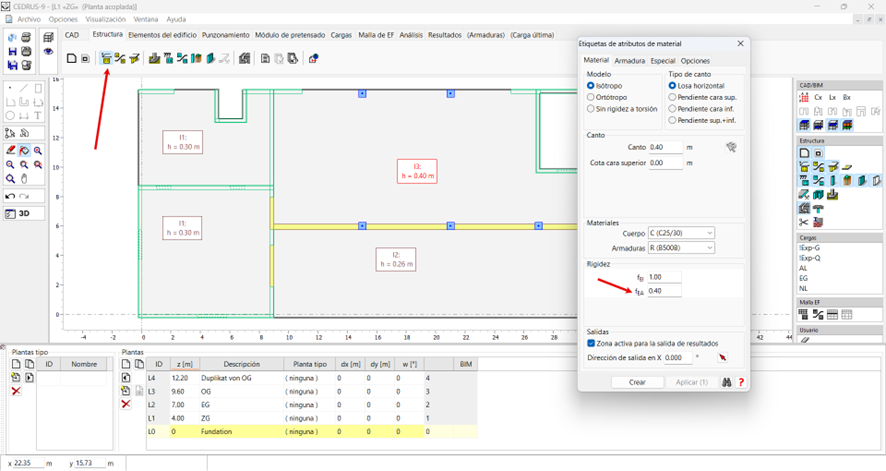Screen dimensions: 886x471
Task: Click the red-blue marker icon at toolbar end
Action: (314, 58)
